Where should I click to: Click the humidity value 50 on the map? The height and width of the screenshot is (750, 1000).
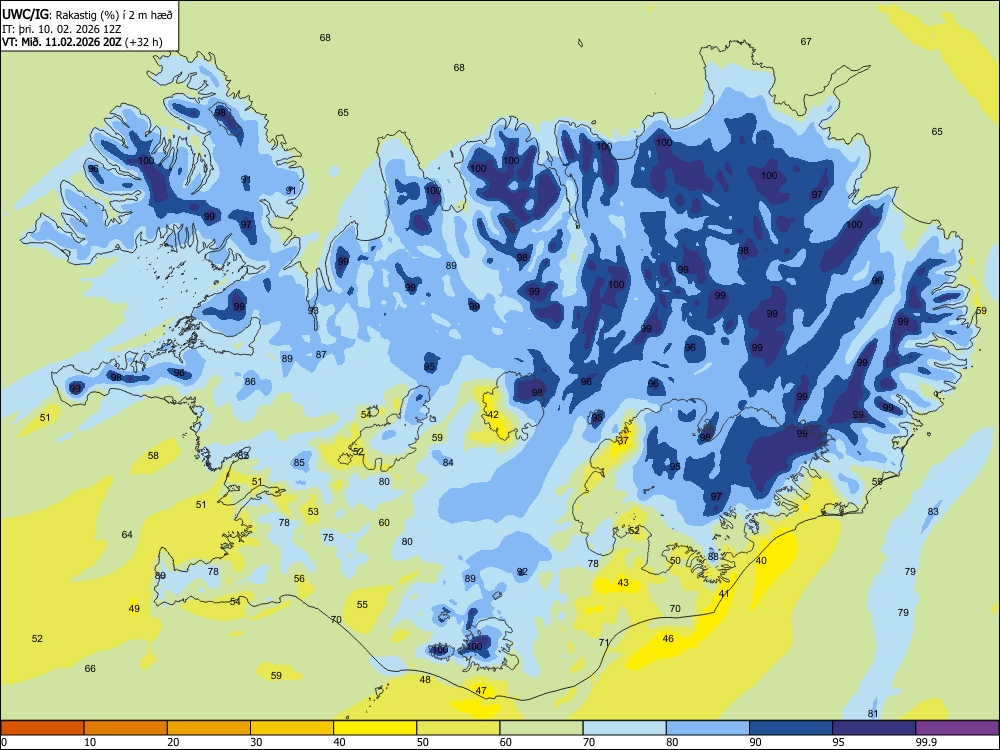[x=675, y=561]
